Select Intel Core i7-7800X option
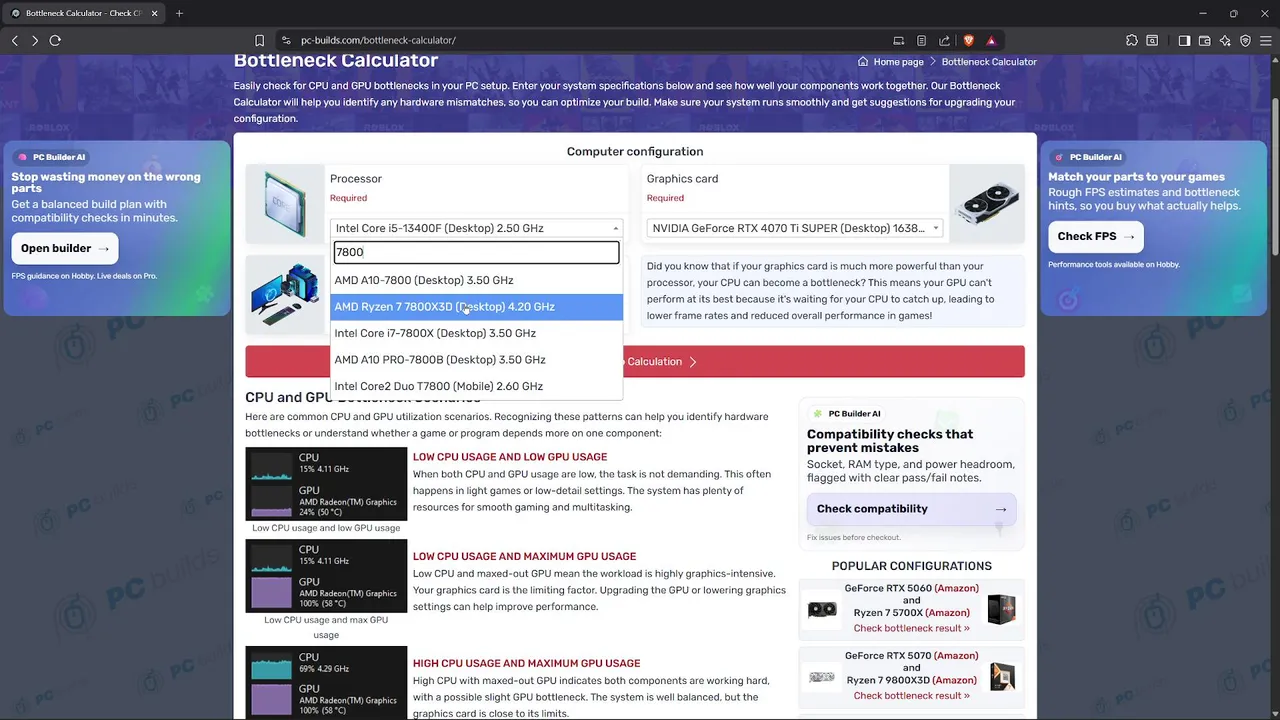 tap(476, 333)
